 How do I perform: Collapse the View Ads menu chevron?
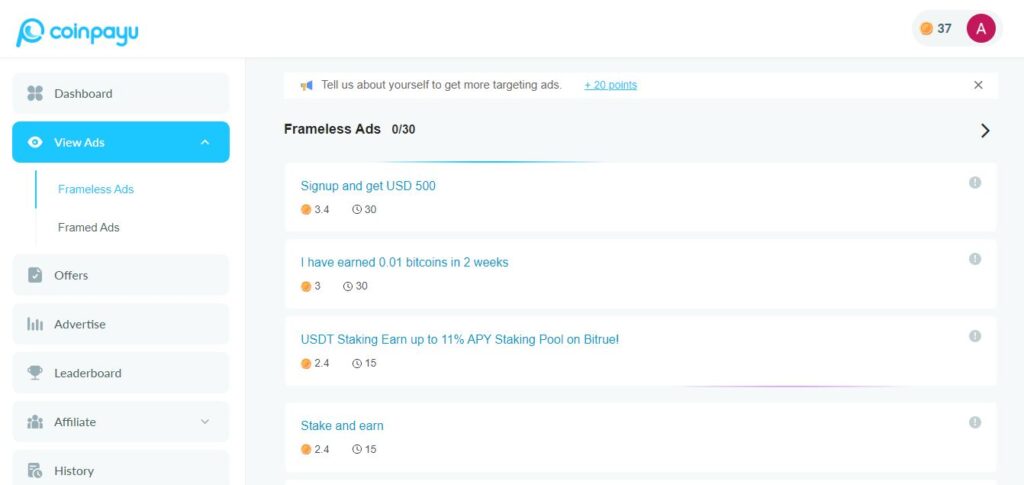[x=205, y=143]
